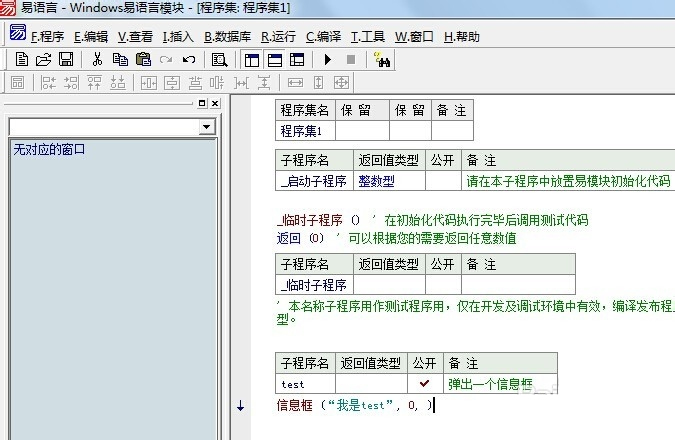Toggle the 公开 checkmark for test subroutine

tap(424, 383)
